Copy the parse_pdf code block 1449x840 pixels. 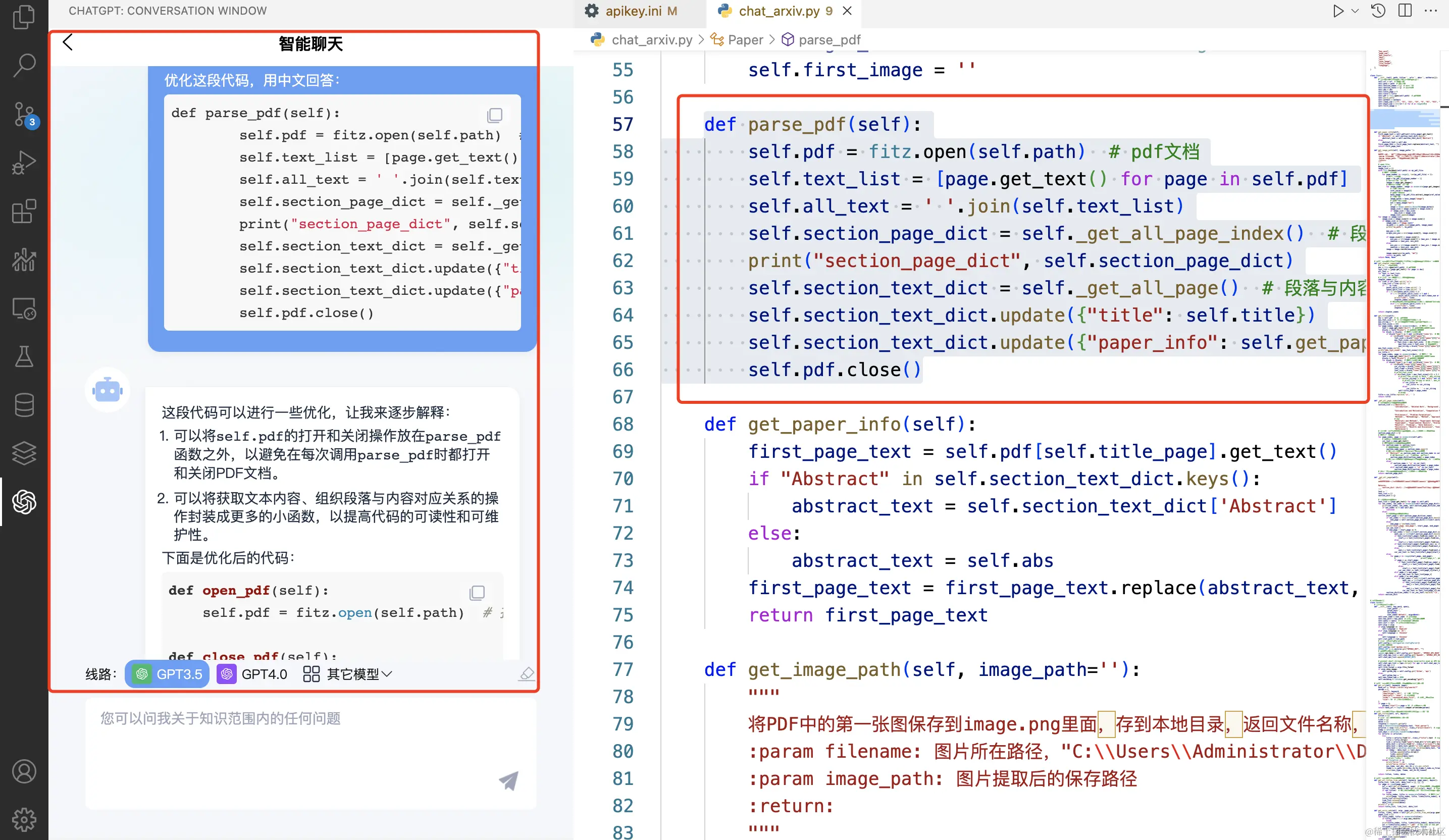pos(494,115)
